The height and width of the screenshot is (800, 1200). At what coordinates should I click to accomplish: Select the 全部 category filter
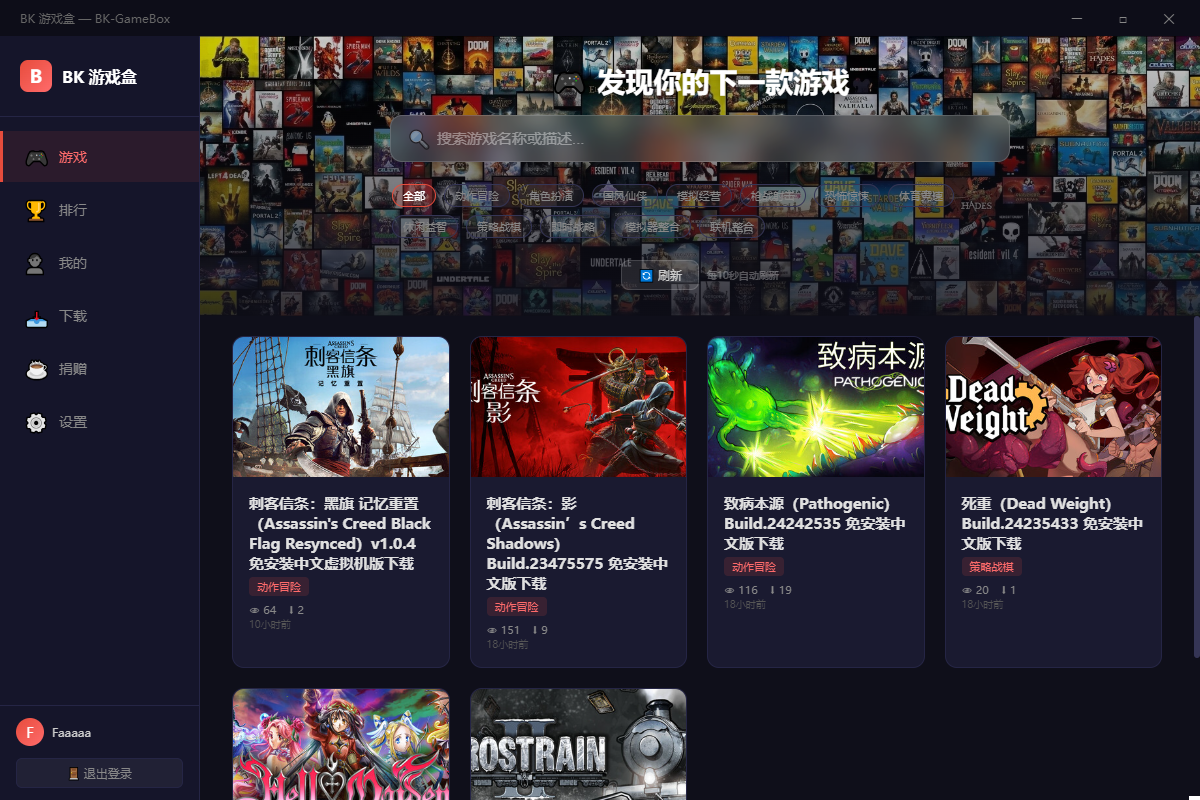coord(414,196)
